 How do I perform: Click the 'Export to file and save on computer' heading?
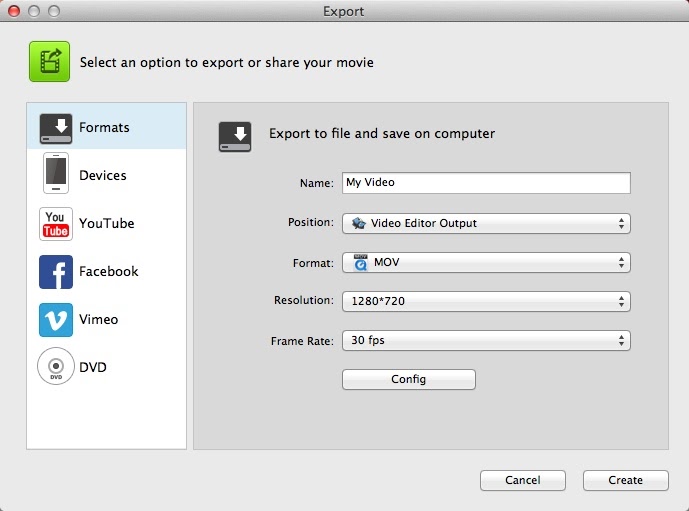[x=382, y=133]
